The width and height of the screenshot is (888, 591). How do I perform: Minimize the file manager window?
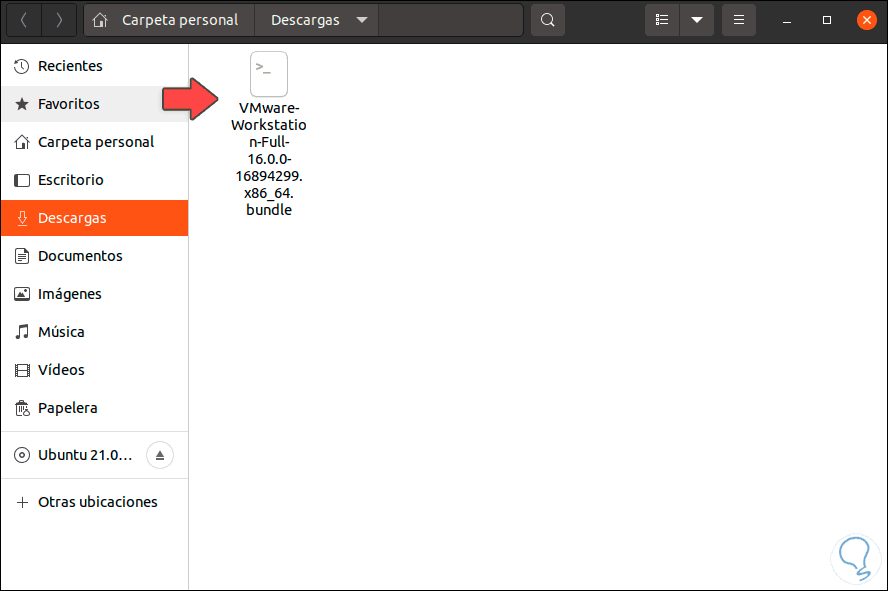(x=787, y=20)
